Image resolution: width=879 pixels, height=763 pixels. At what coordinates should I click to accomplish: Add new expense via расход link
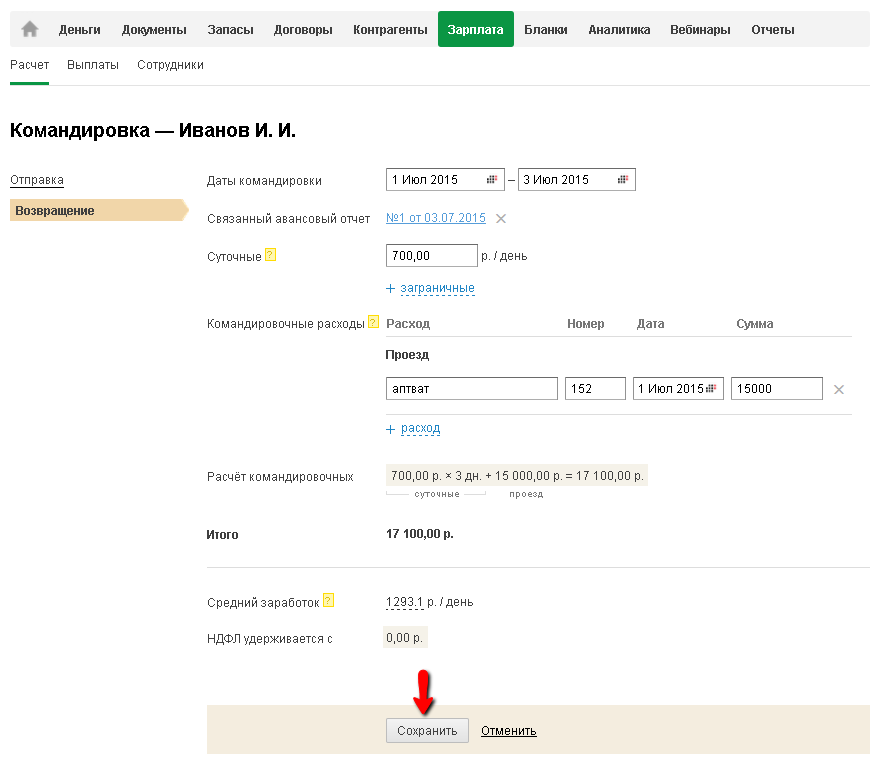tap(420, 428)
